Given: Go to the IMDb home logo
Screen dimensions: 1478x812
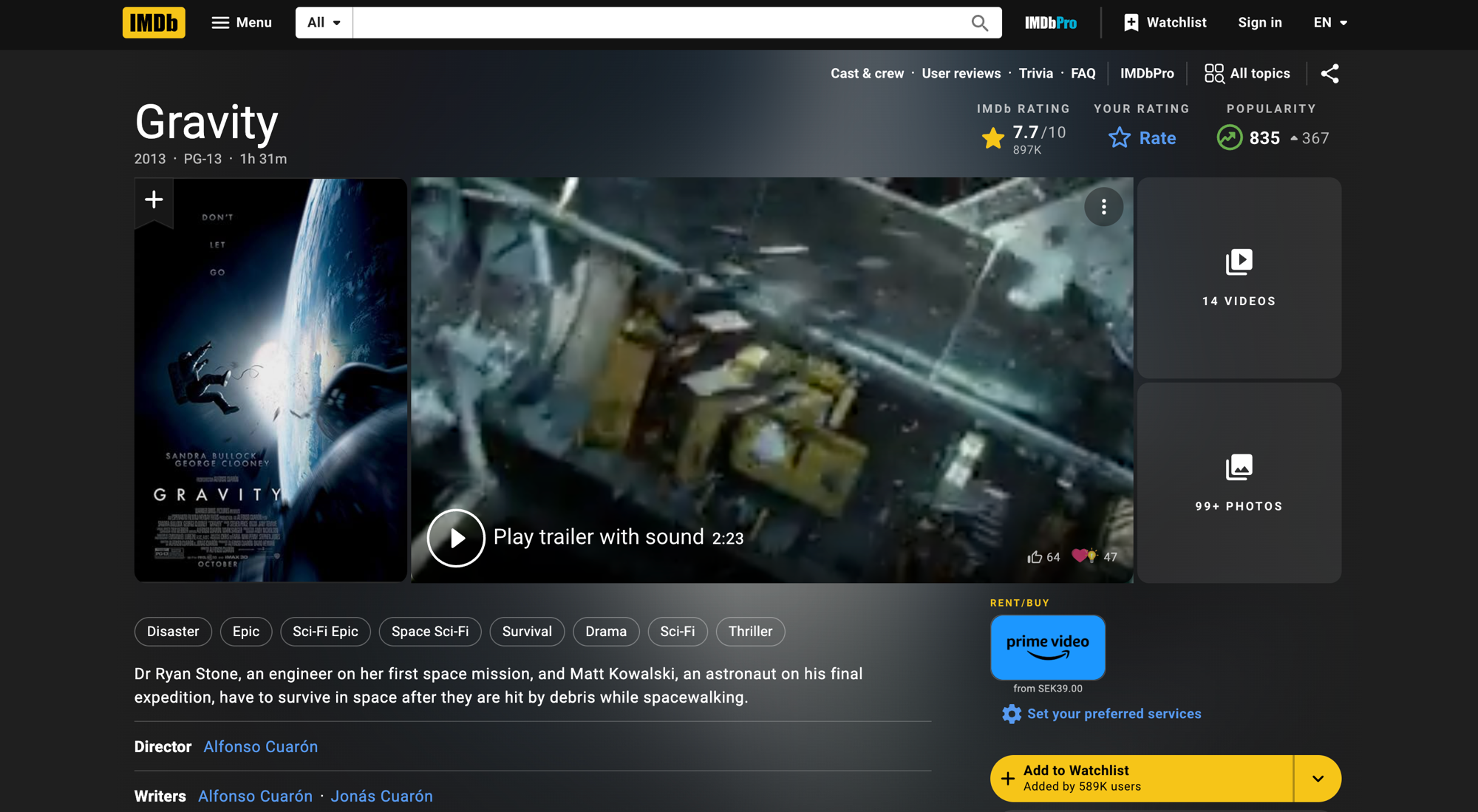Looking at the screenshot, I should (x=154, y=23).
